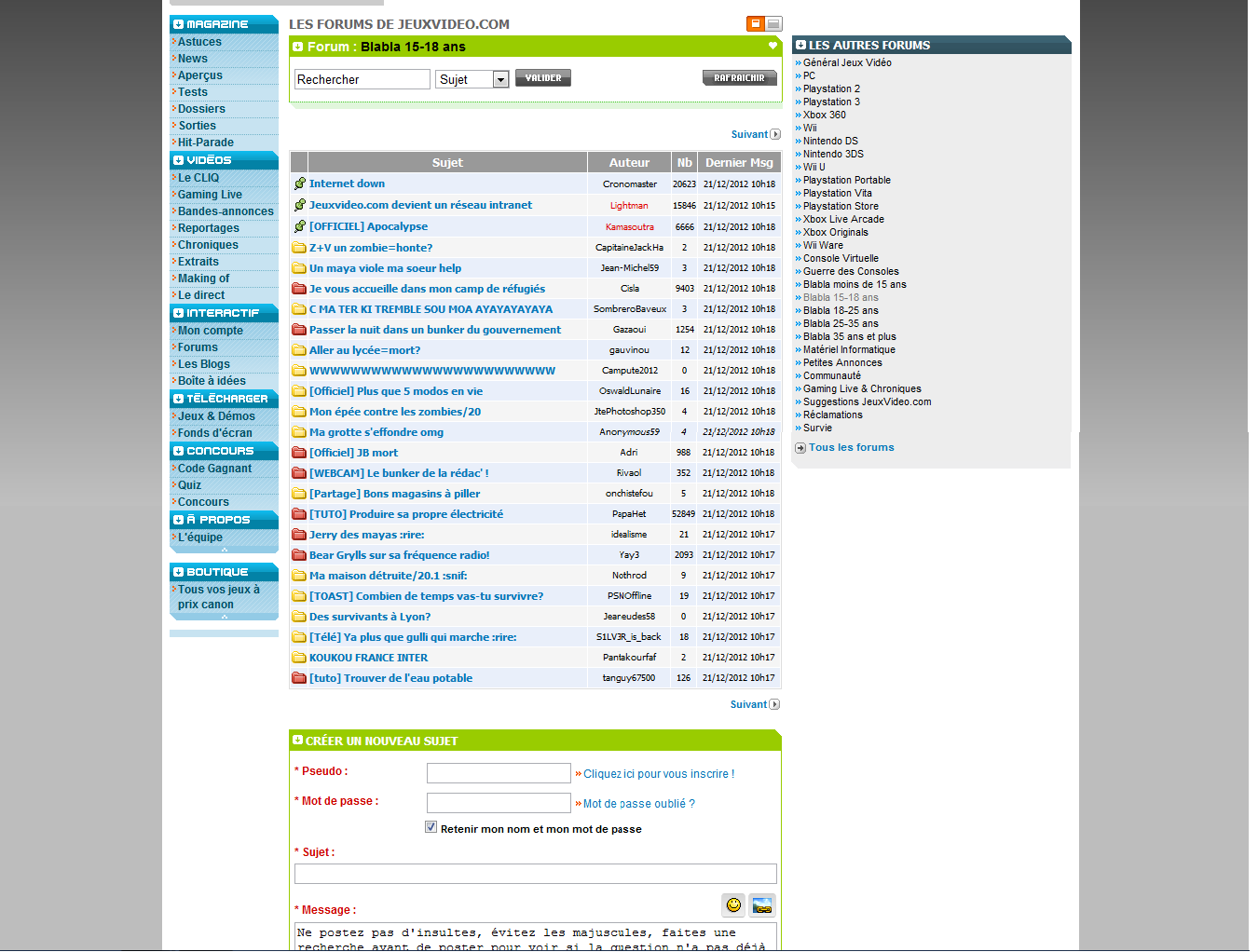The image size is (1258, 952).
Task: Click the insert image icon by Message
Action: click(x=762, y=904)
